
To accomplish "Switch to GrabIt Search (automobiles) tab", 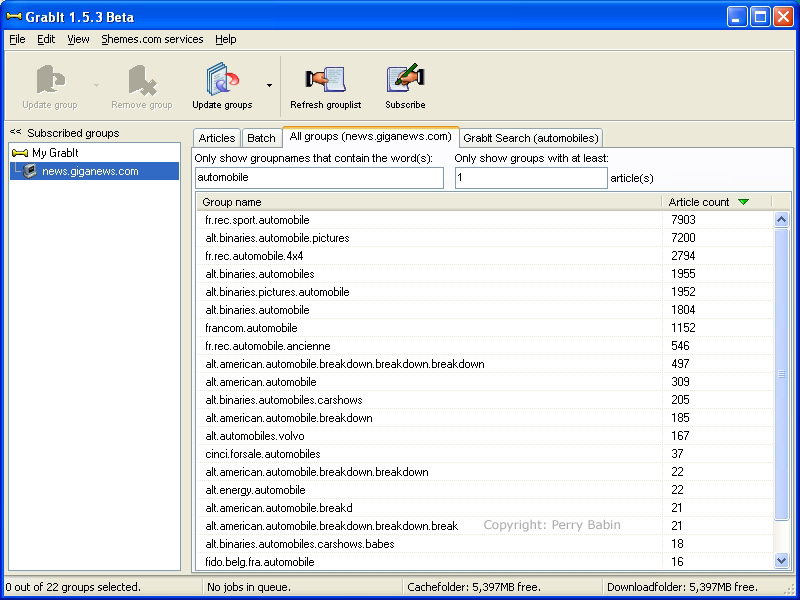I will click(531, 138).
